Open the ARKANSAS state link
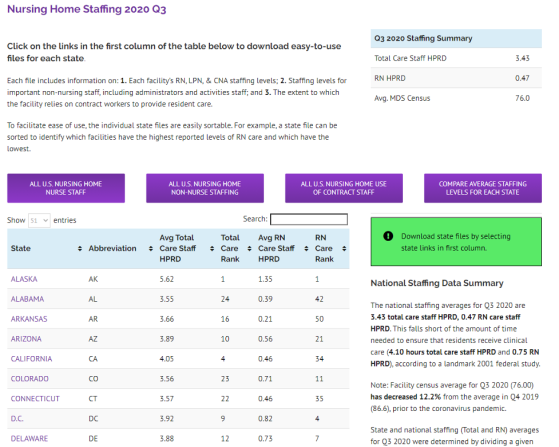Viewport: 559px width, 447px height. tap(29, 319)
